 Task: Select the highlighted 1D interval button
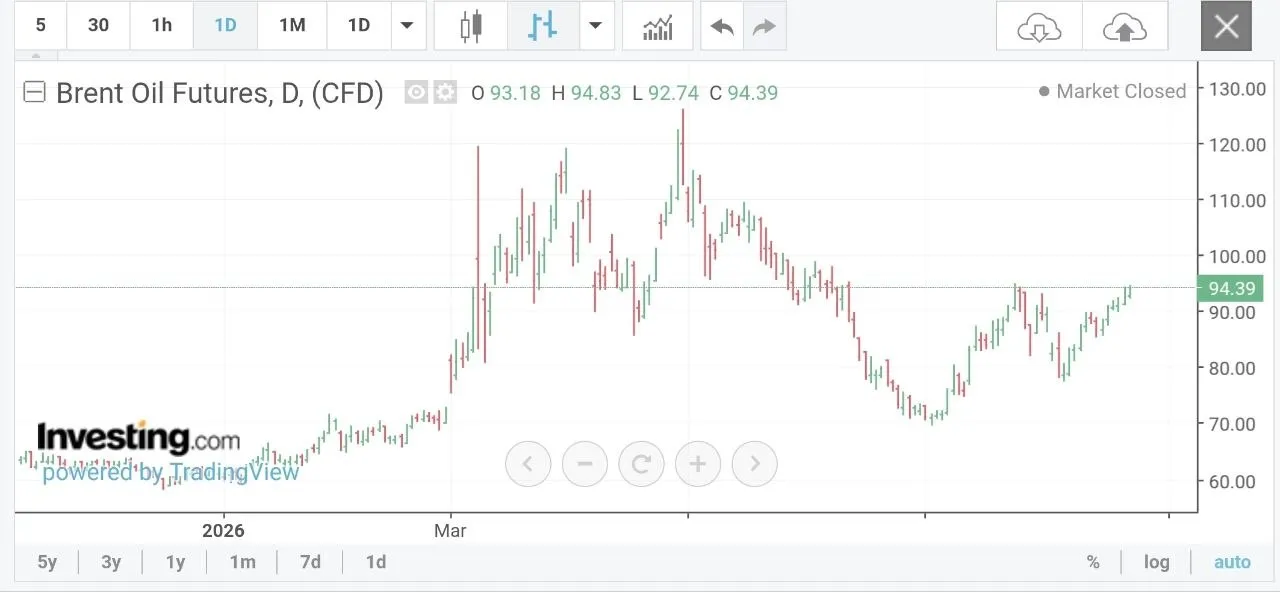click(226, 26)
